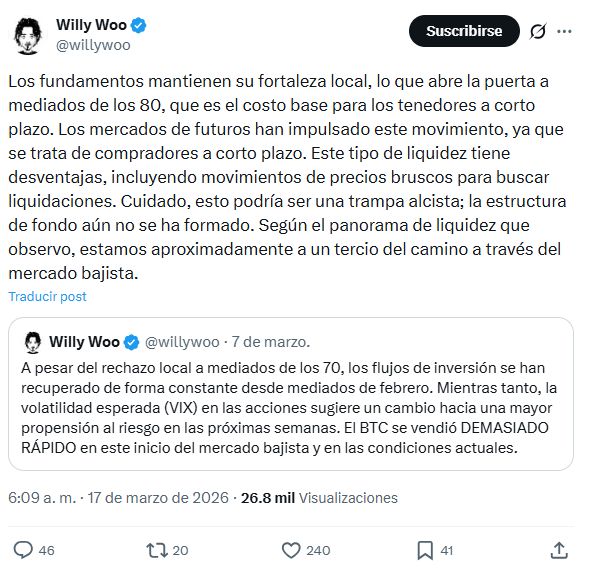Screen dimensions: 596x567
Task: Click the quoted post's 7 de marzo date
Action: [271, 342]
